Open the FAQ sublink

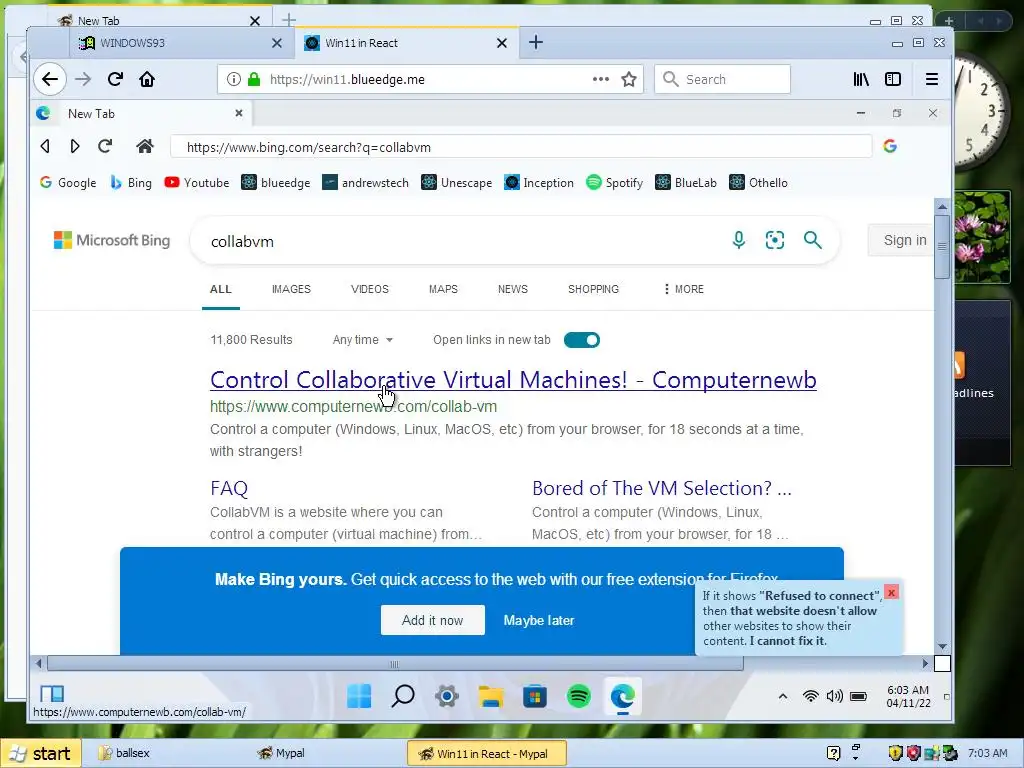coord(229,488)
